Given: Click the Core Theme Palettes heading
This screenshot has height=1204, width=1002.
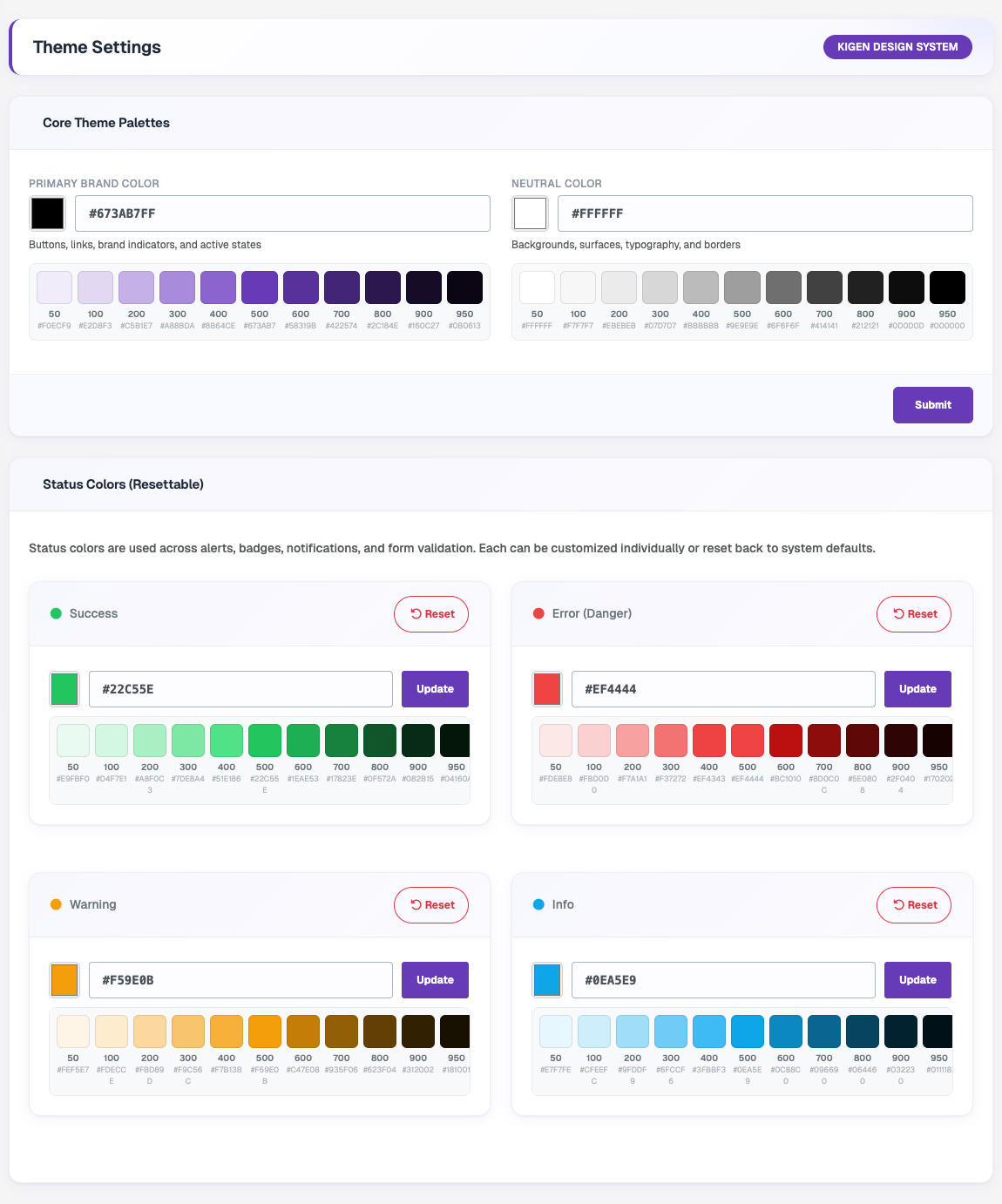Looking at the screenshot, I should pos(106,123).
